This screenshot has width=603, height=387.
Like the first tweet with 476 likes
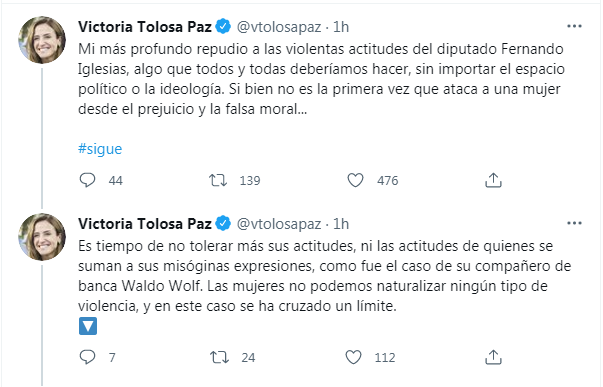[x=355, y=180]
